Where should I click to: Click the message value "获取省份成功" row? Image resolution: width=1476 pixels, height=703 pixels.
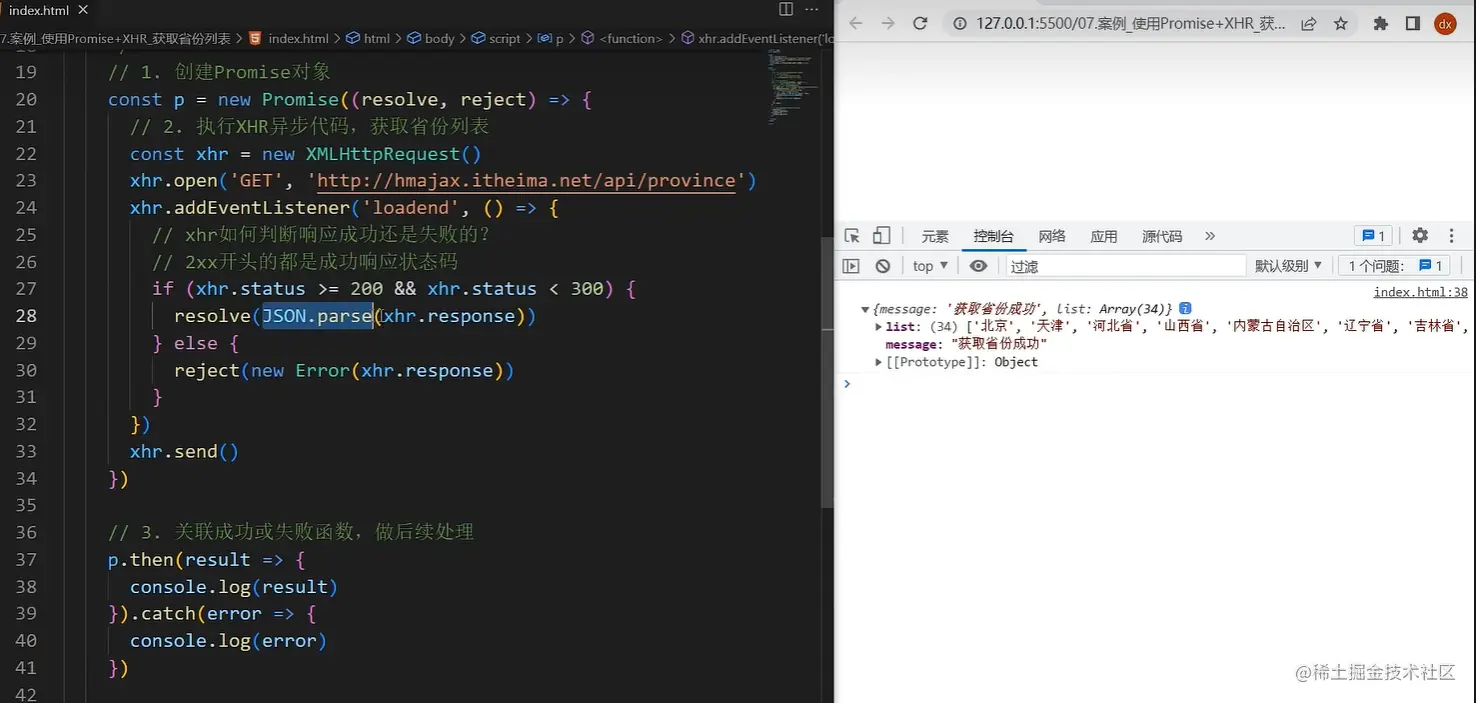[x=965, y=344]
